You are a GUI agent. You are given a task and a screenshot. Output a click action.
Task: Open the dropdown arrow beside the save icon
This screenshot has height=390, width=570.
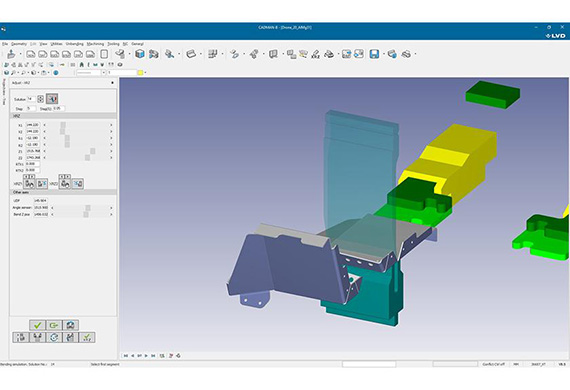383,54
